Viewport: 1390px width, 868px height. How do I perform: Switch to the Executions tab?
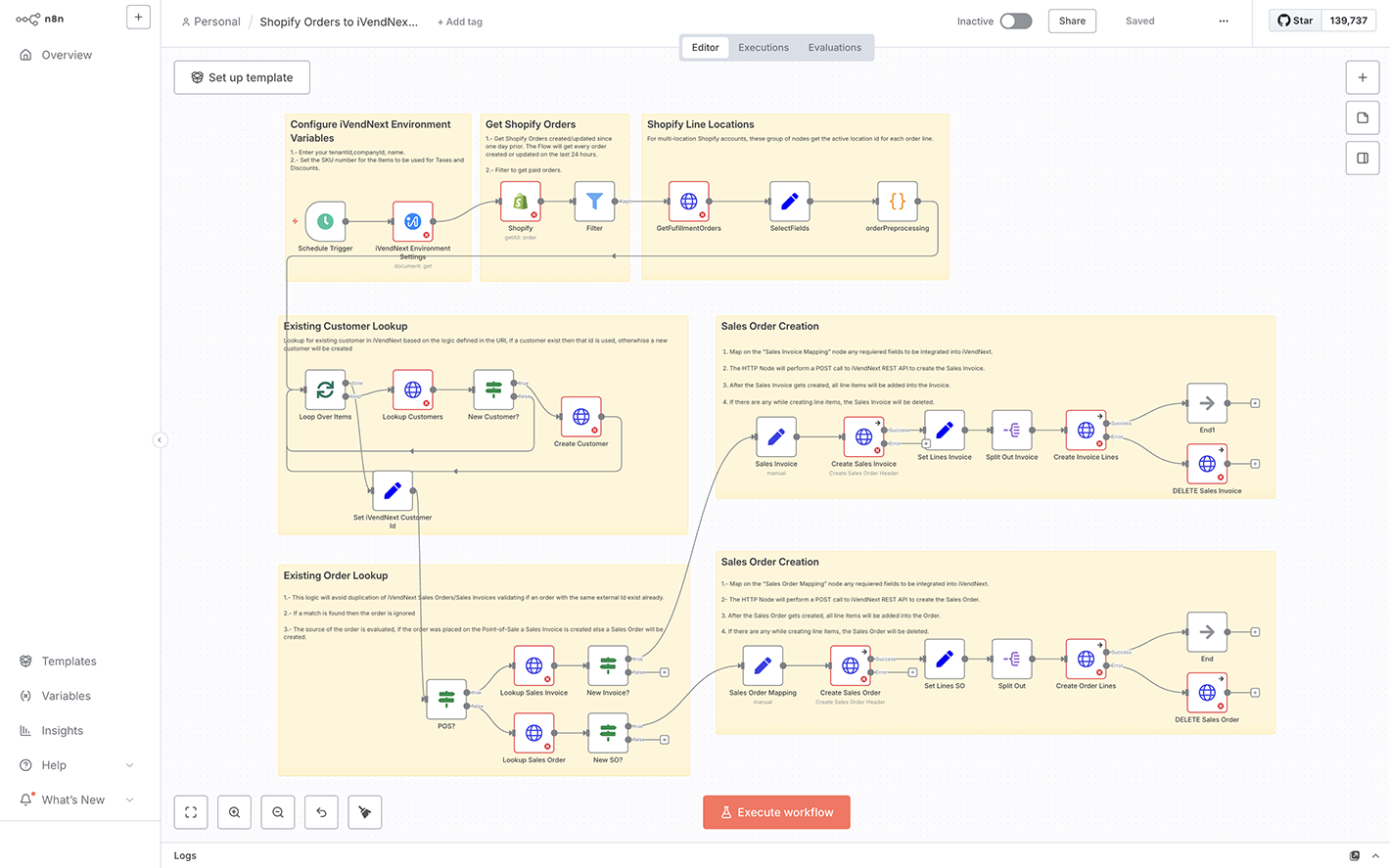764,47
